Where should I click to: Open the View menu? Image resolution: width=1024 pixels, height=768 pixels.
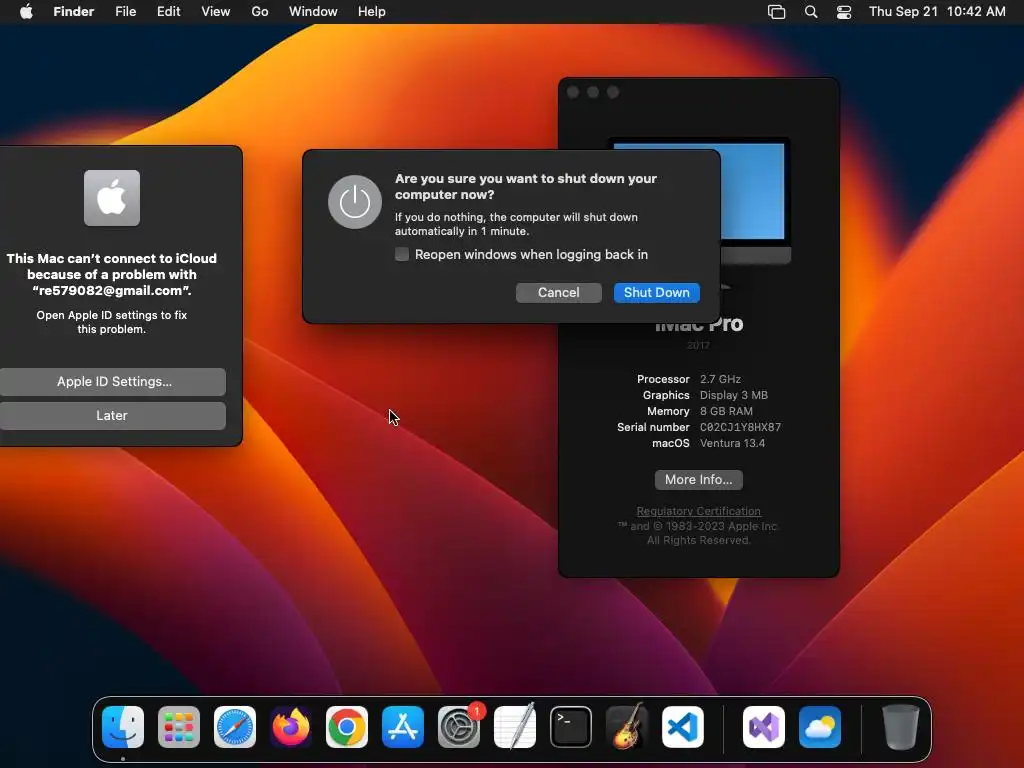pos(216,12)
